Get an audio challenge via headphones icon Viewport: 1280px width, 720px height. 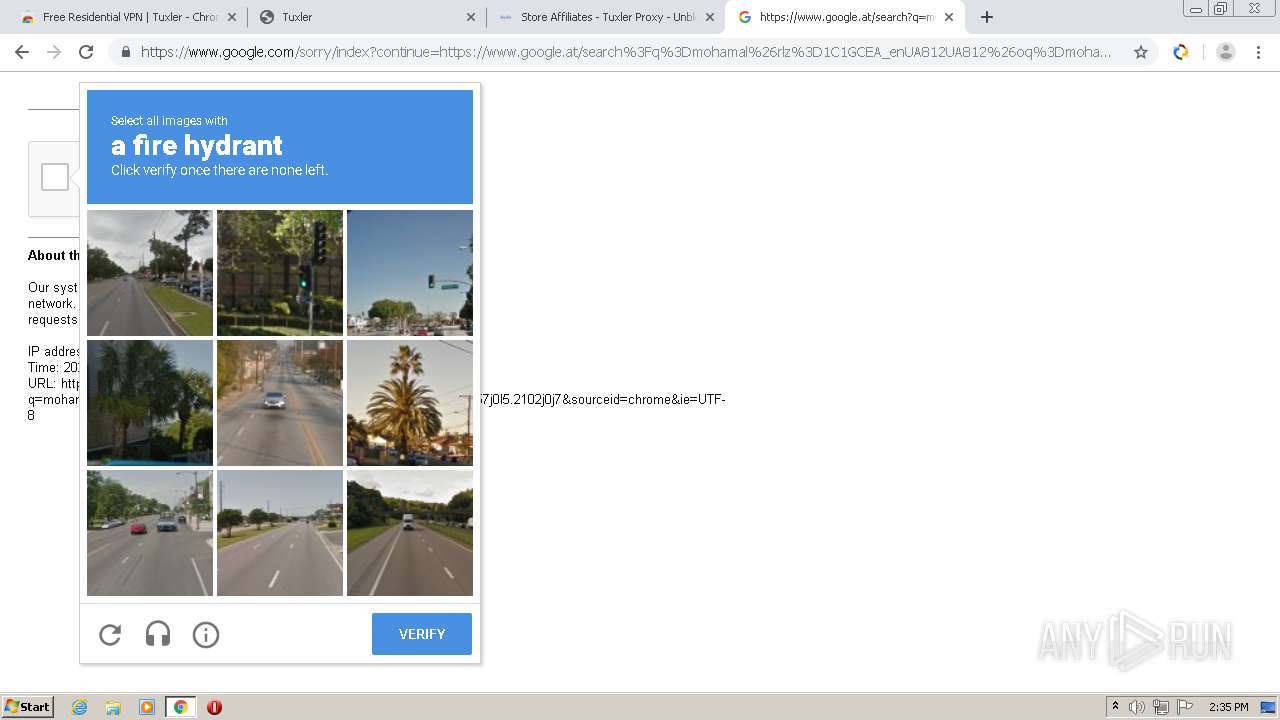[158, 634]
